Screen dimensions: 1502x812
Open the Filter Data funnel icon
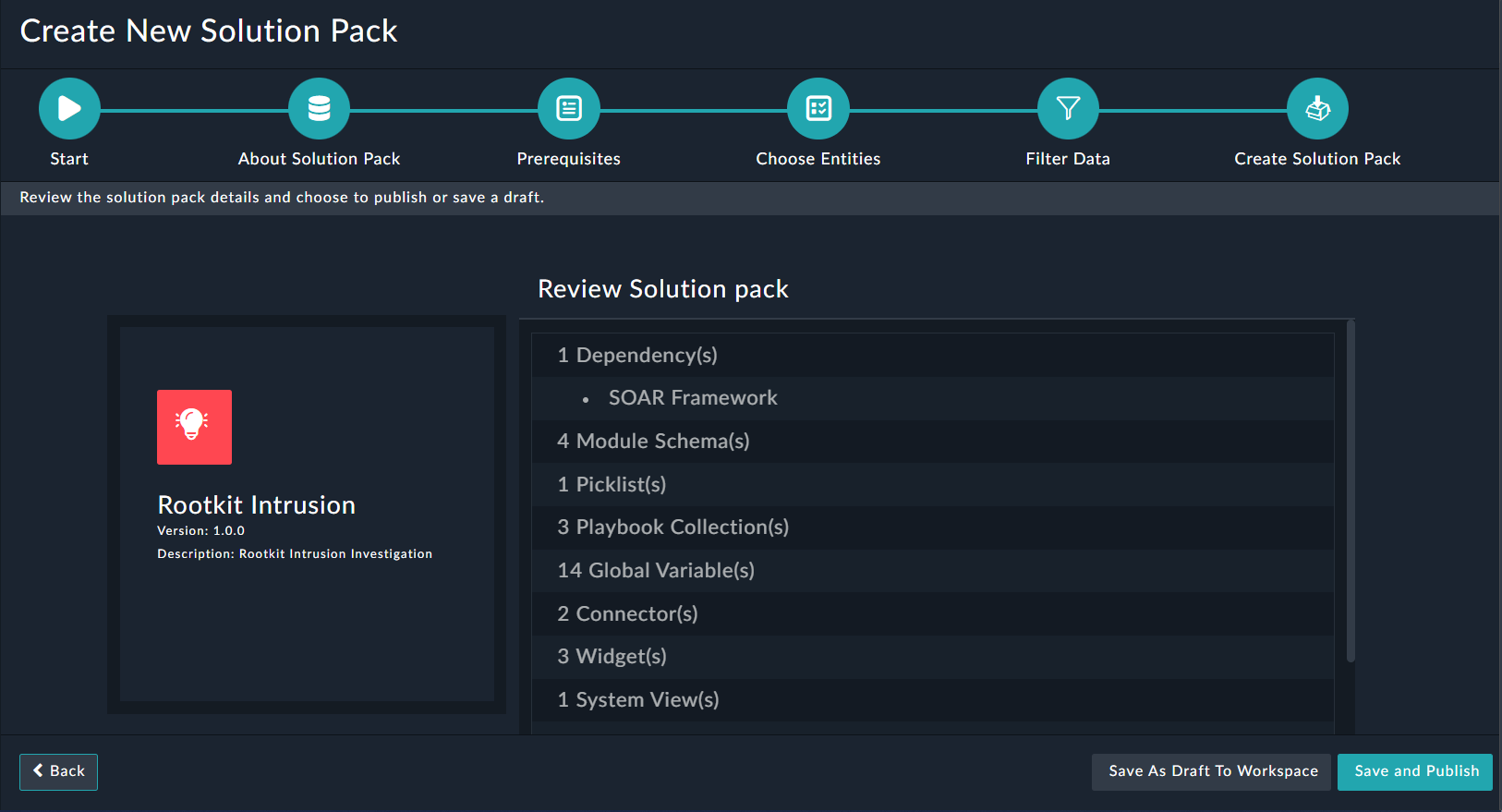[x=1068, y=109]
